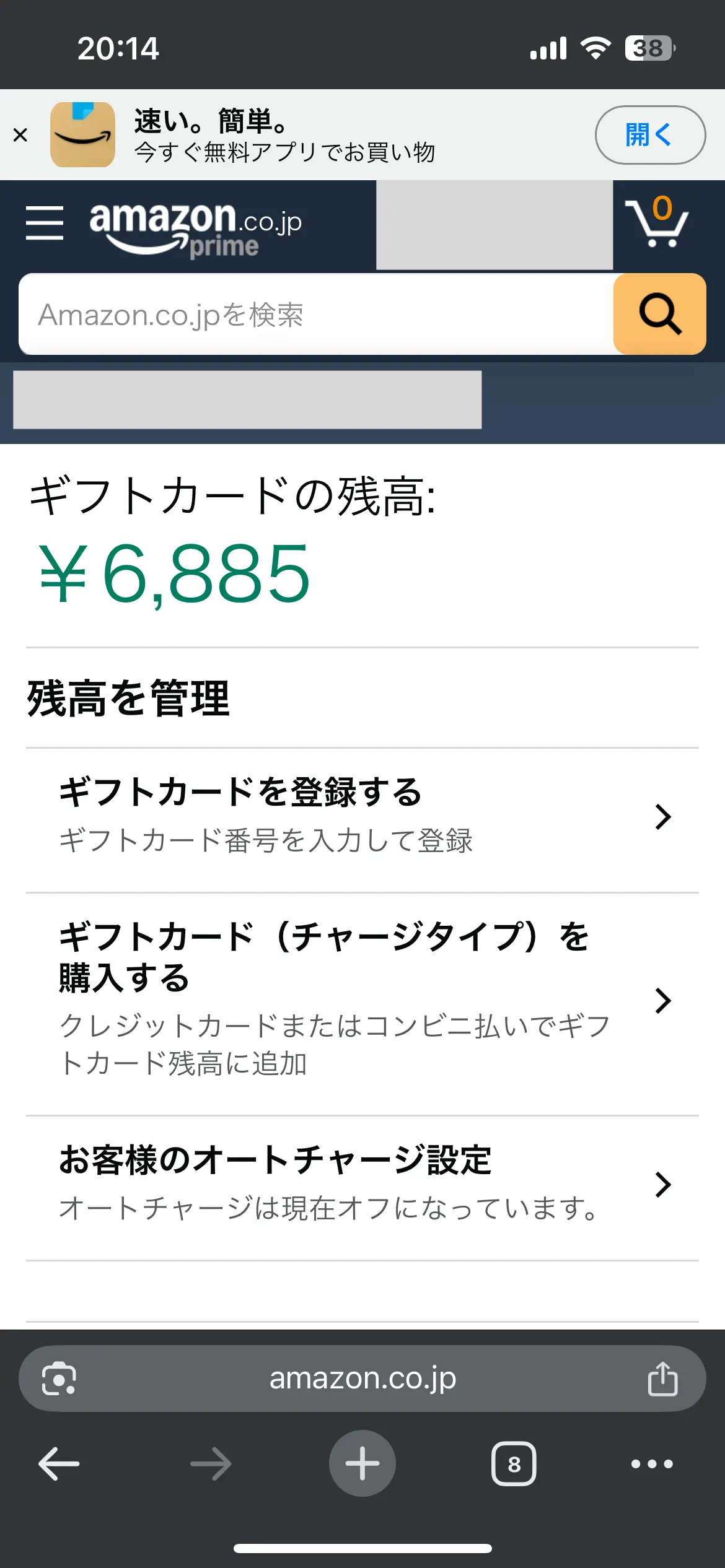Tap the Amazon search input field
The width and height of the screenshot is (725, 1568).
pos(310,315)
